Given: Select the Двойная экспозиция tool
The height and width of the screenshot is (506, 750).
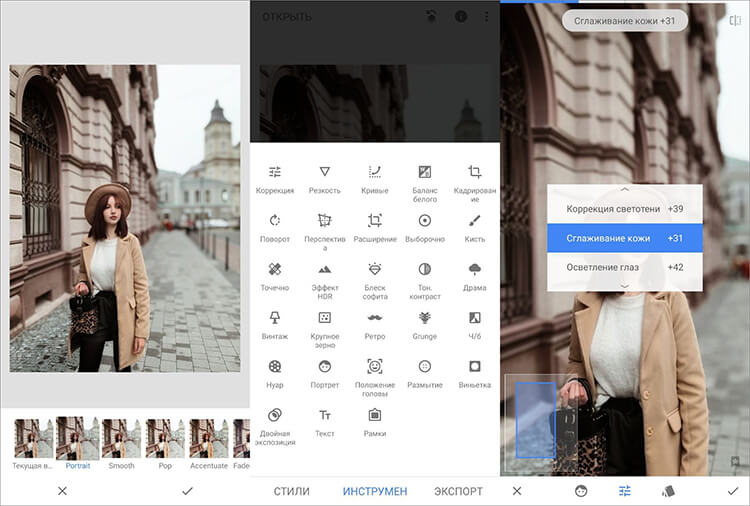Looking at the screenshot, I should [x=274, y=415].
